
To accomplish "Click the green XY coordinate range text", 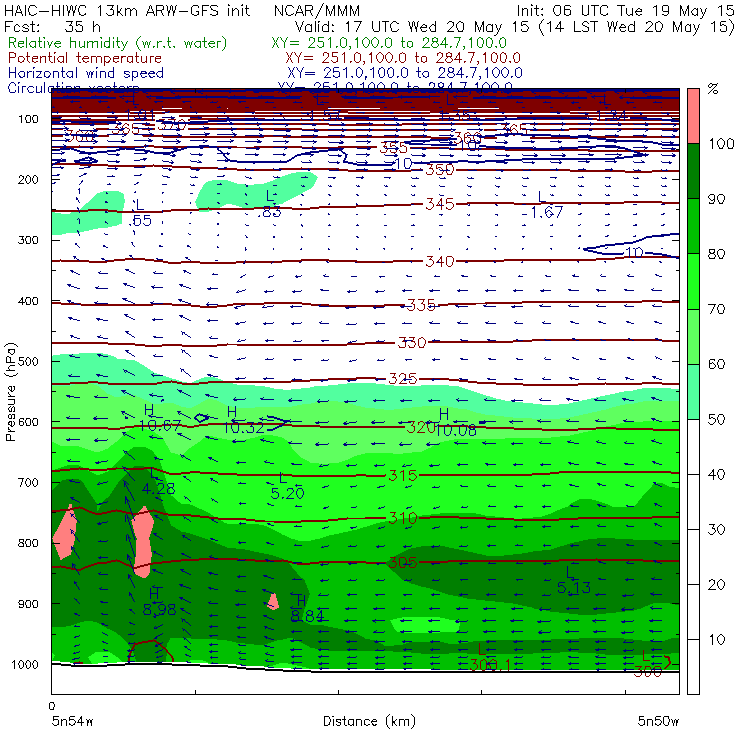I will pos(389,43).
